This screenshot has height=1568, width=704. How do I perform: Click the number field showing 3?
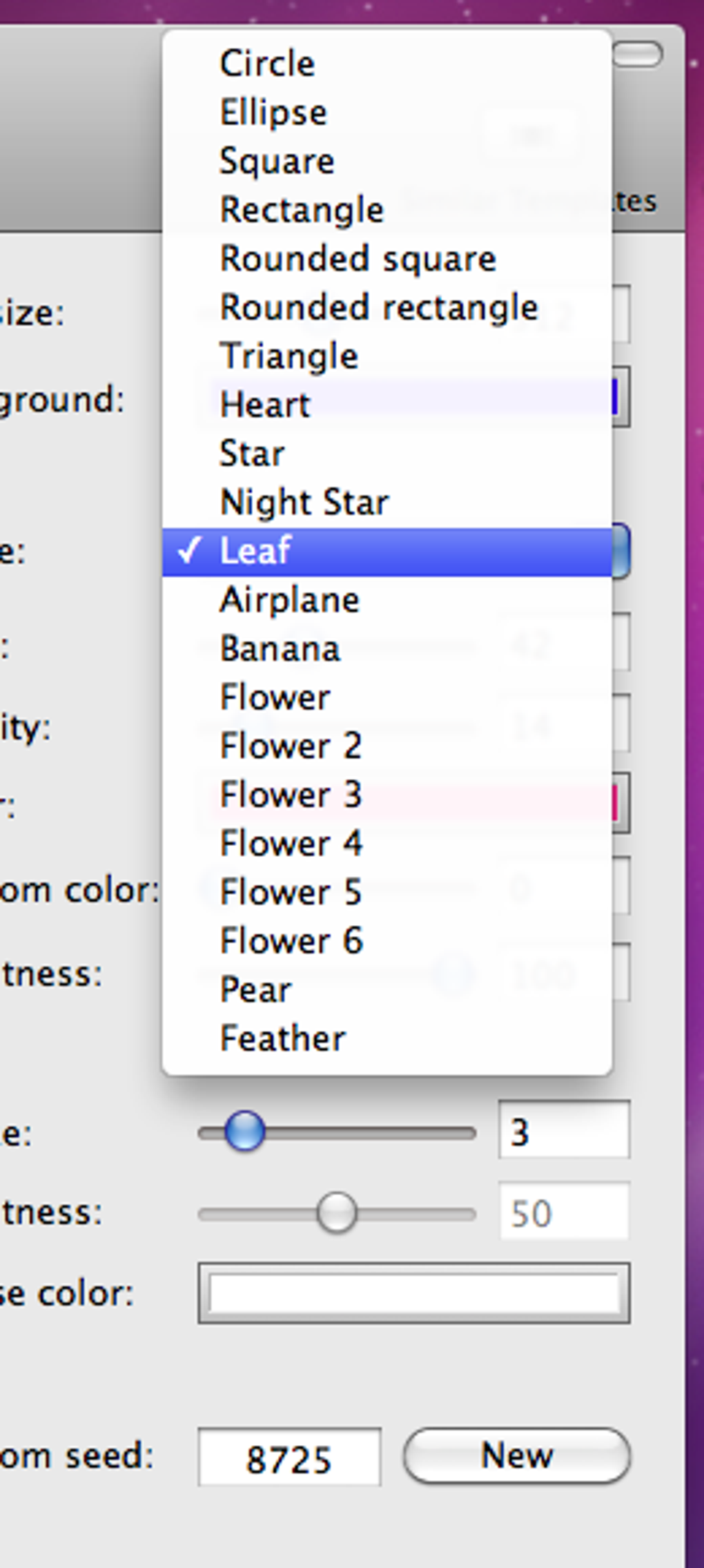point(563,1131)
